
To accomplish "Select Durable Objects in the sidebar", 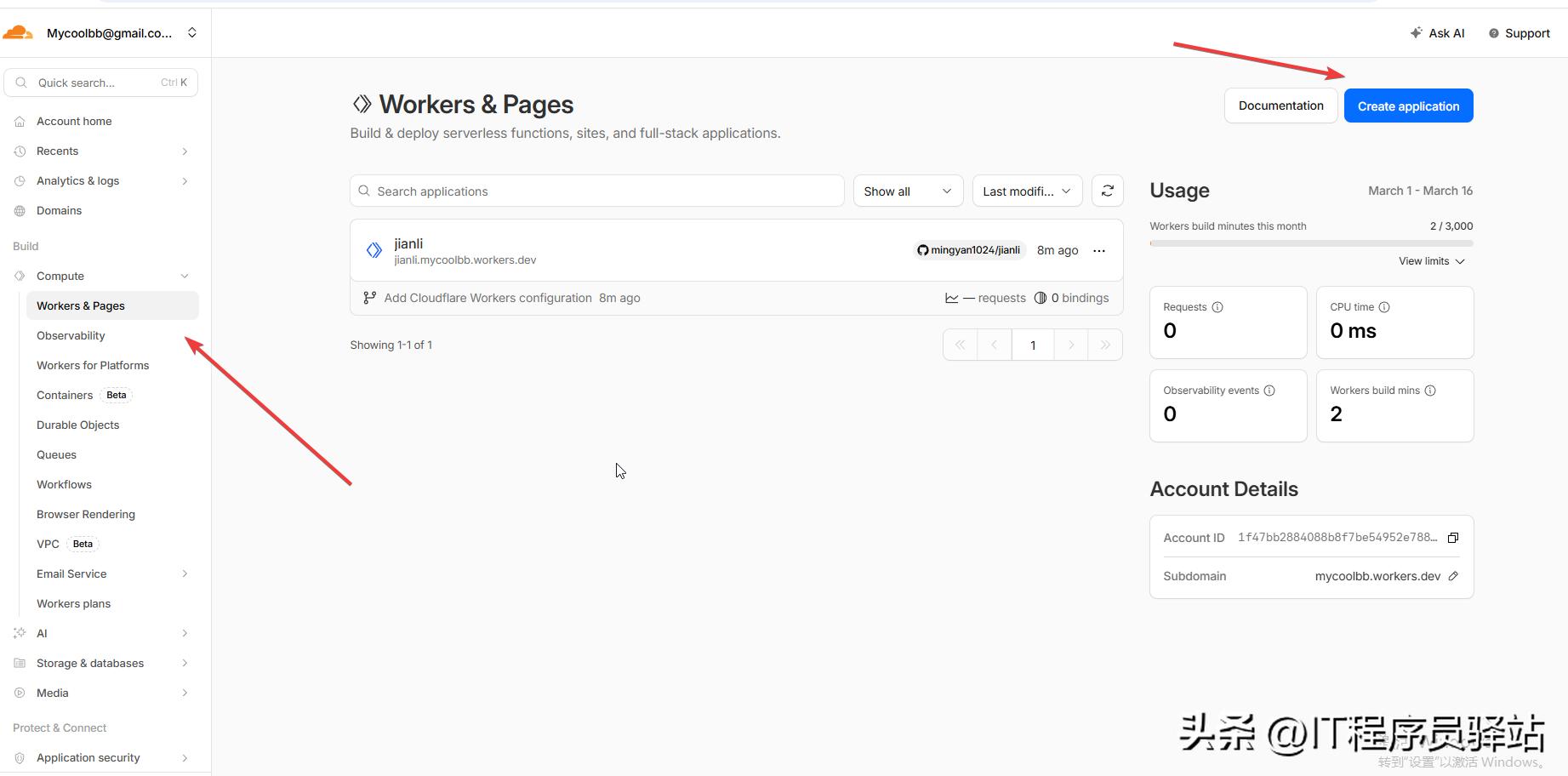I will pos(77,425).
